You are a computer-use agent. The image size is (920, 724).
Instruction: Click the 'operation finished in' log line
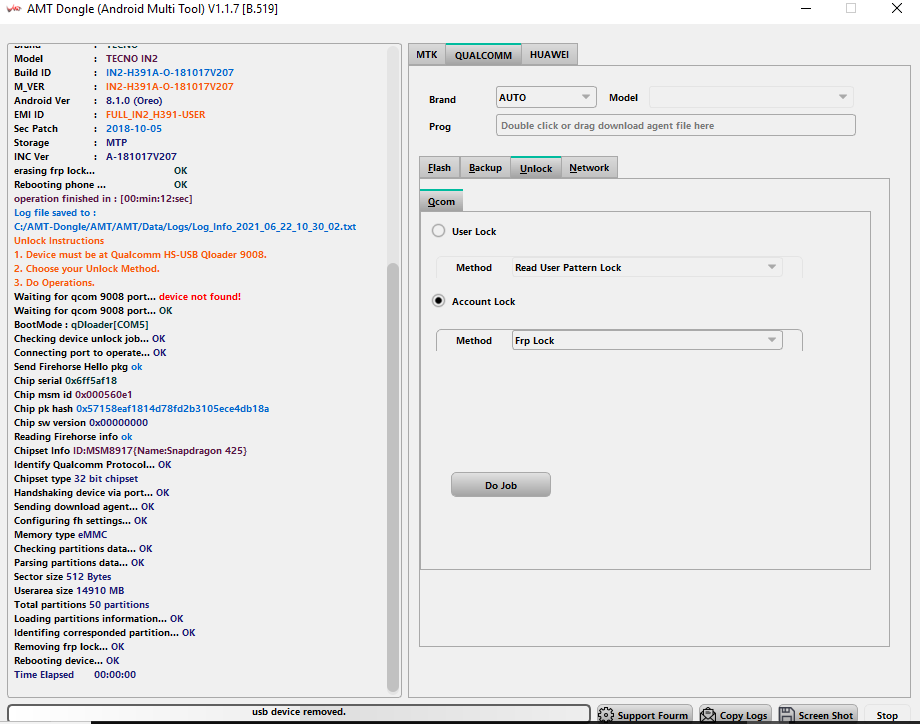pyautogui.click(x=103, y=199)
